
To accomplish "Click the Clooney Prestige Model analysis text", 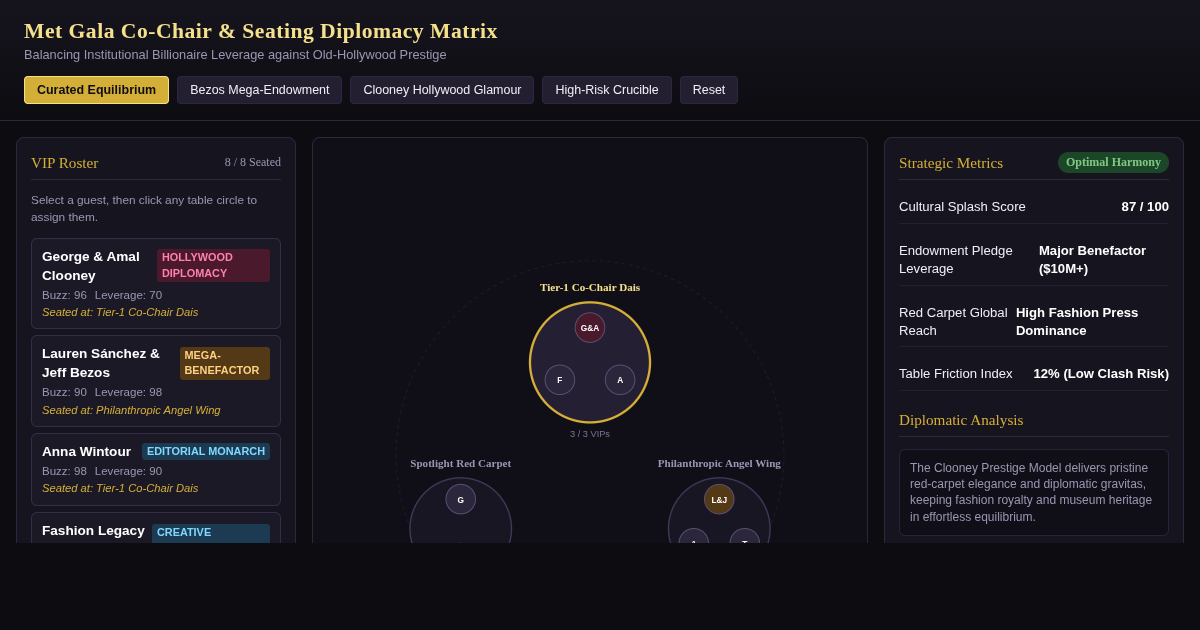I will 1034,492.
